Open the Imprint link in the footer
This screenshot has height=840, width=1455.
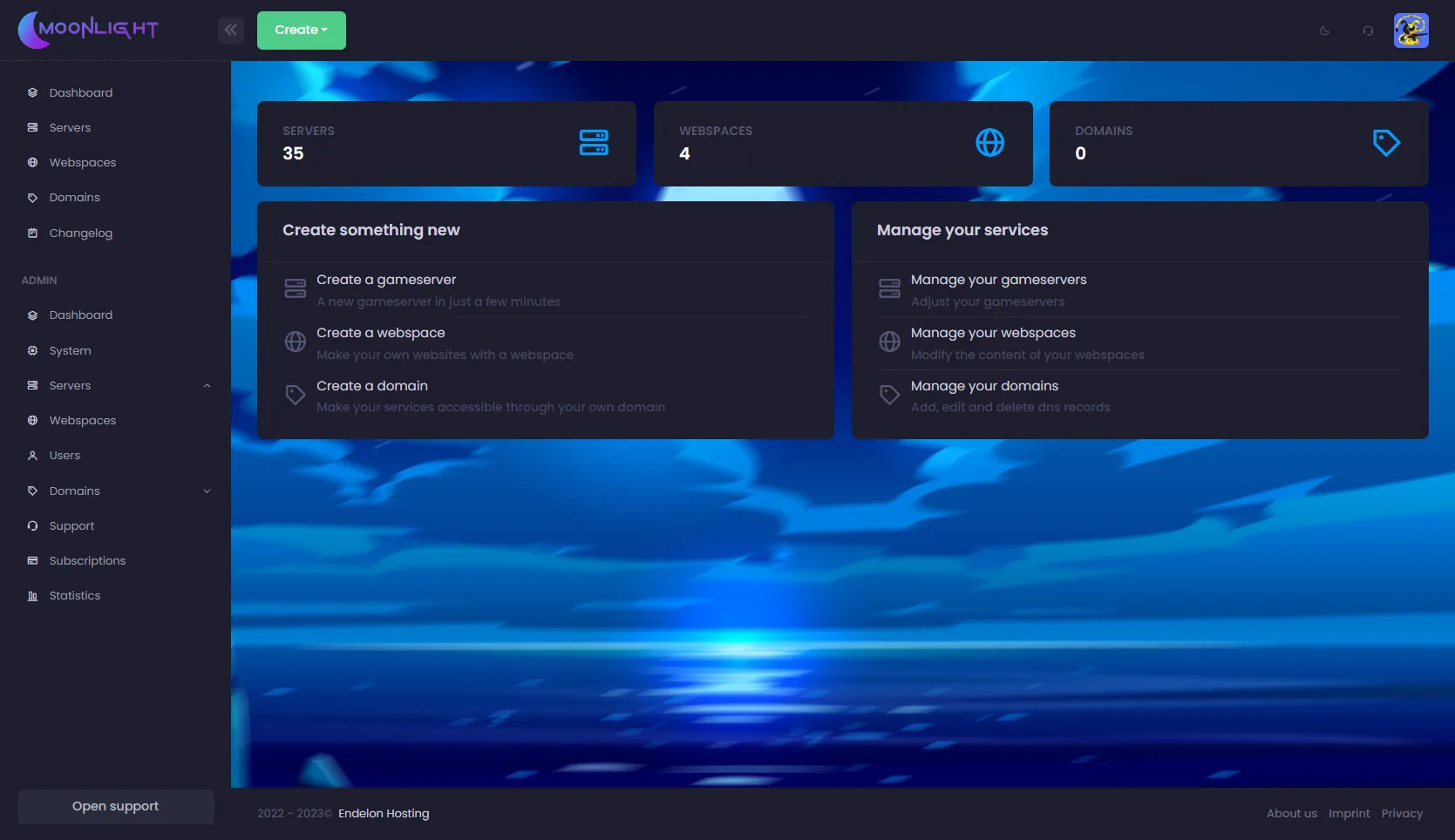pos(1349,813)
